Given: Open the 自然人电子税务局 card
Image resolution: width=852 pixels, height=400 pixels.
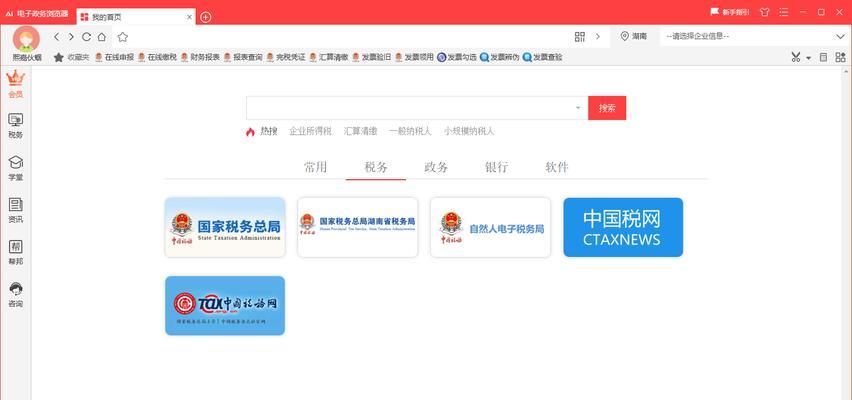Looking at the screenshot, I should [x=490, y=227].
